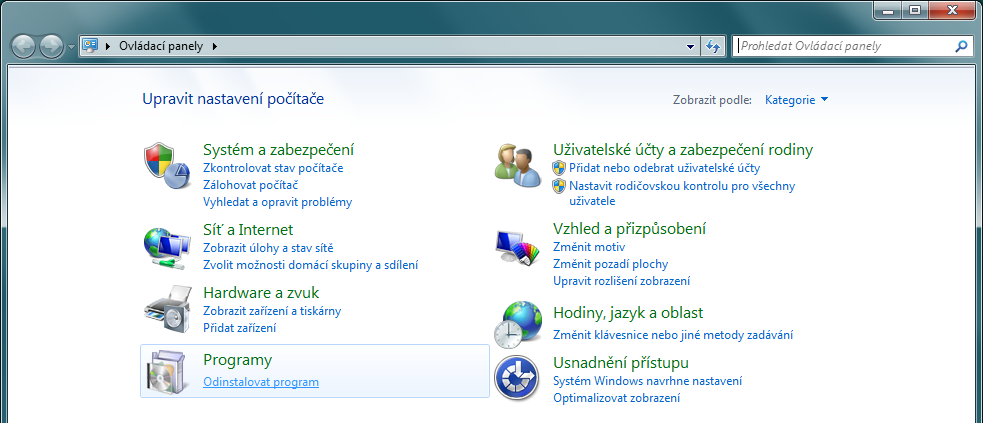
Task: Open the Kategorie view-by dropdown
Action: tap(797, 100)
